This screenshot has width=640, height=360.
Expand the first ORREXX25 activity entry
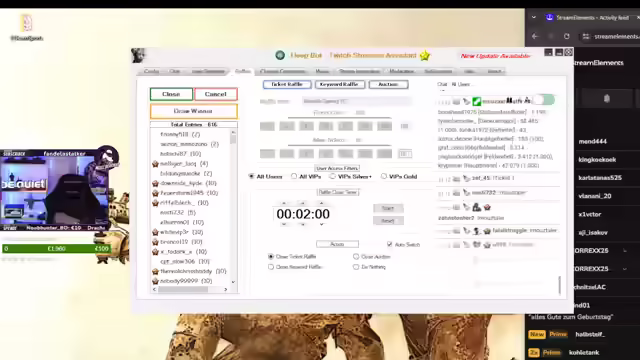click(x=625, y=251)
